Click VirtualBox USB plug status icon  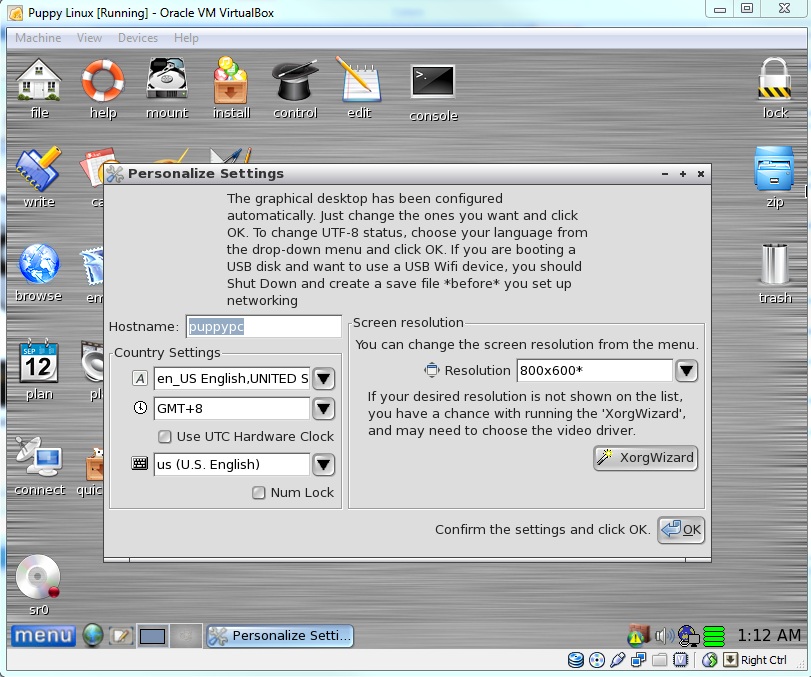pyautogui.click(x=618, y=660)
